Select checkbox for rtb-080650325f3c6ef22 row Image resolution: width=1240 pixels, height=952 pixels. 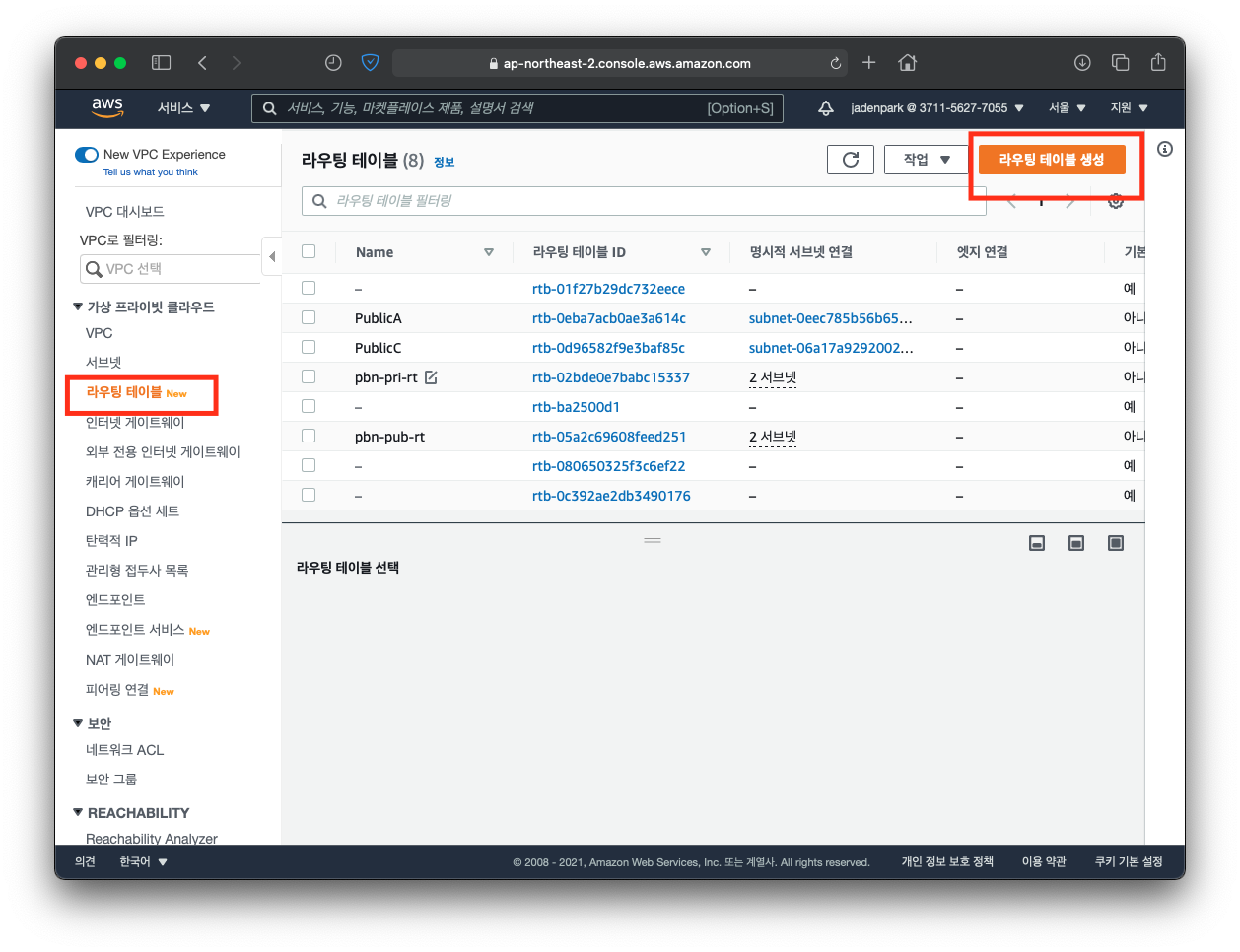click(x=309, y=465)
